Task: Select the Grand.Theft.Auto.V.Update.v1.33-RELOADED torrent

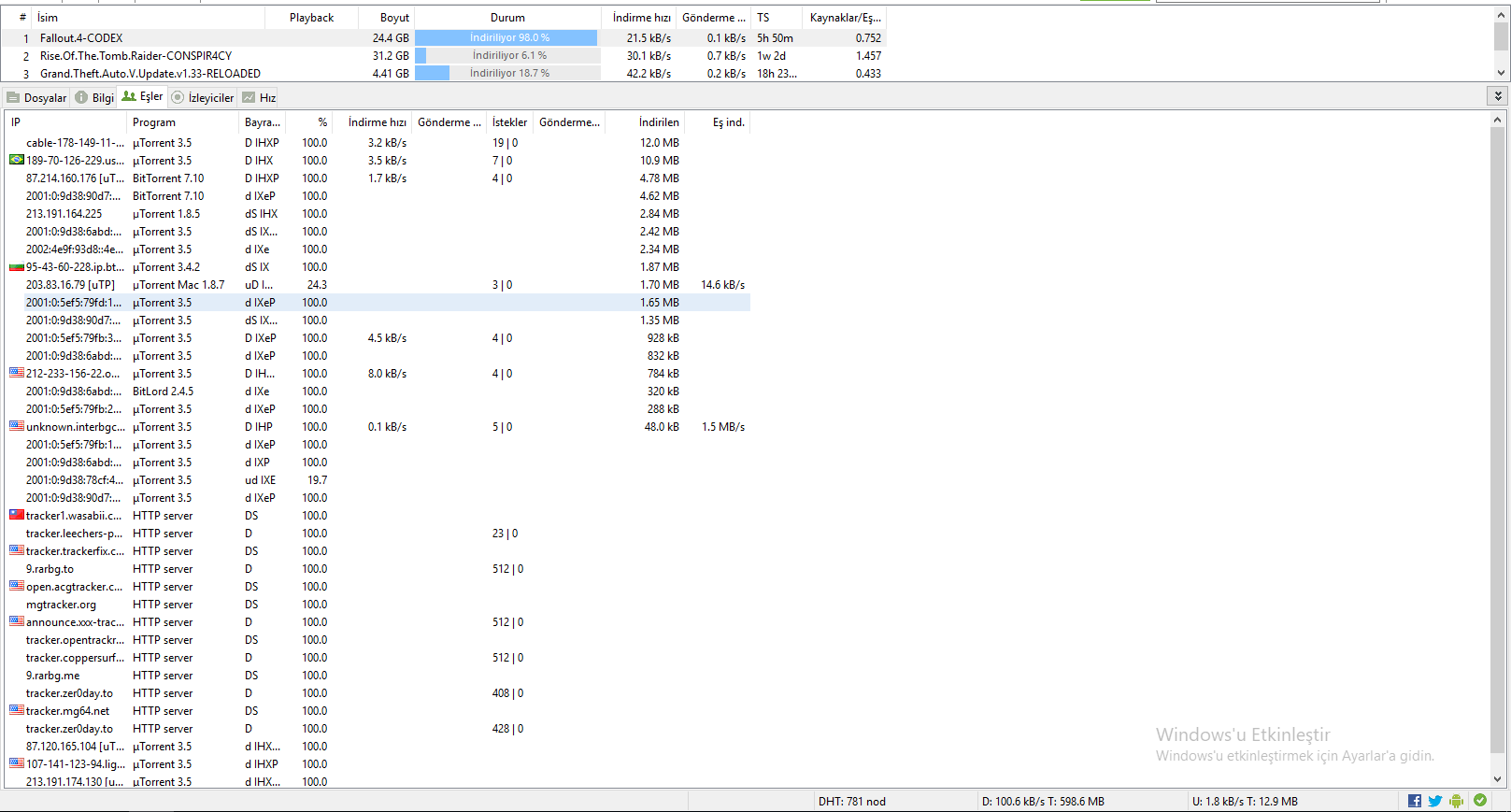Action: 443,74
